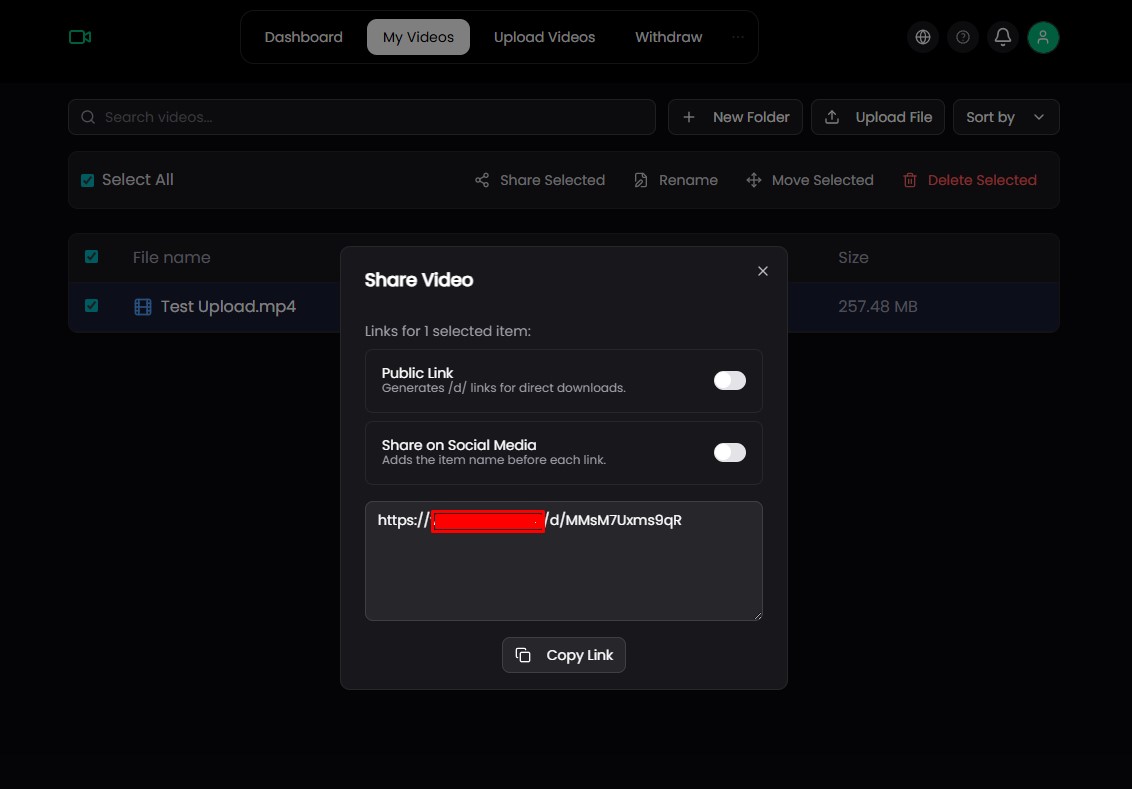Click the help question mark icon

pos(963,37)
